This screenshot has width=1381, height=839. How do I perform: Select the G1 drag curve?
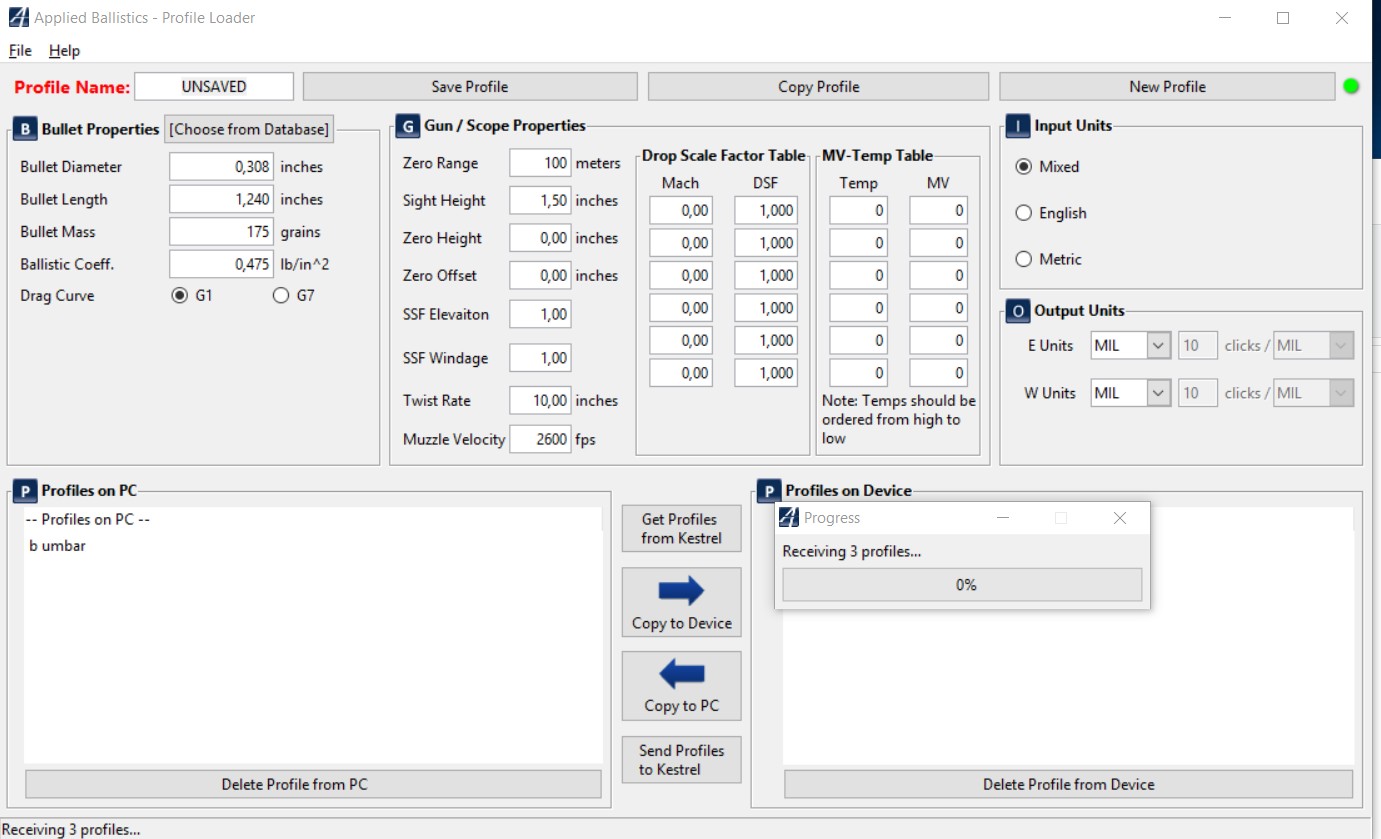pos(180,295)
